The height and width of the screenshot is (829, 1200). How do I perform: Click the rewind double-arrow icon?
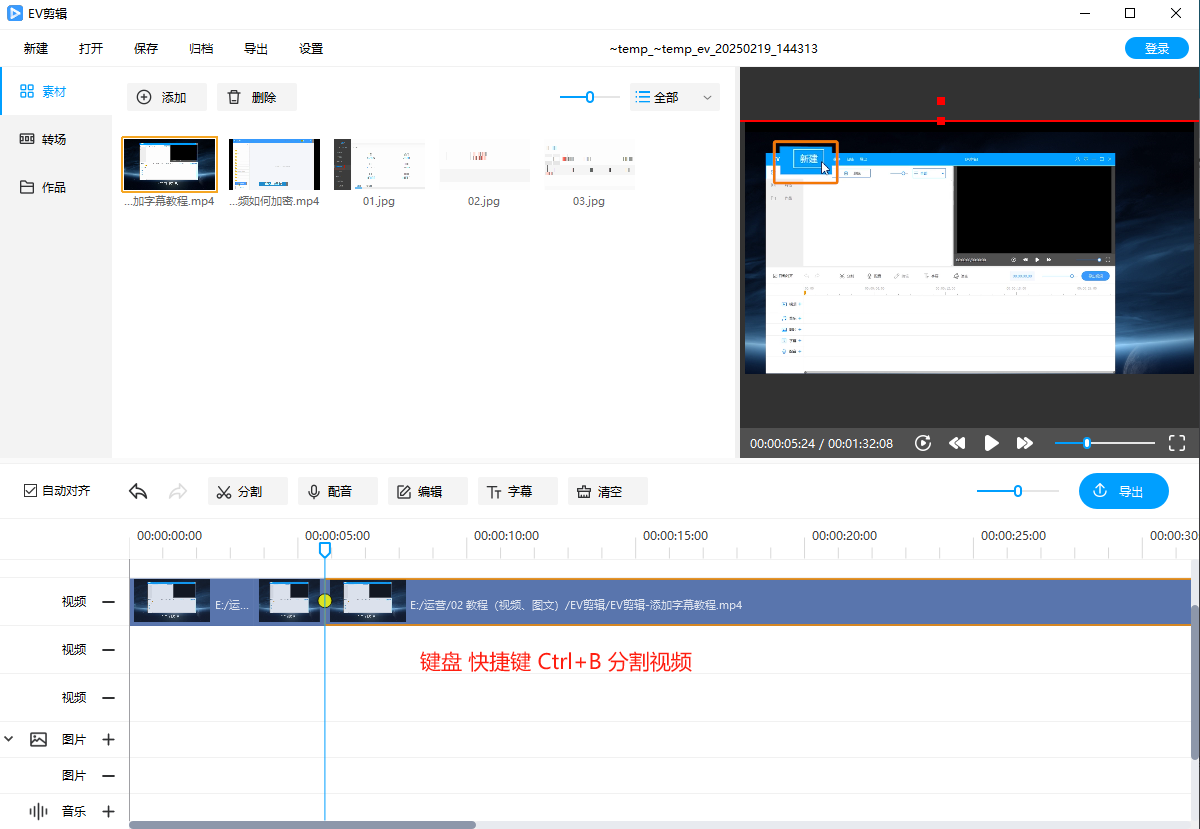pos(957,443)
